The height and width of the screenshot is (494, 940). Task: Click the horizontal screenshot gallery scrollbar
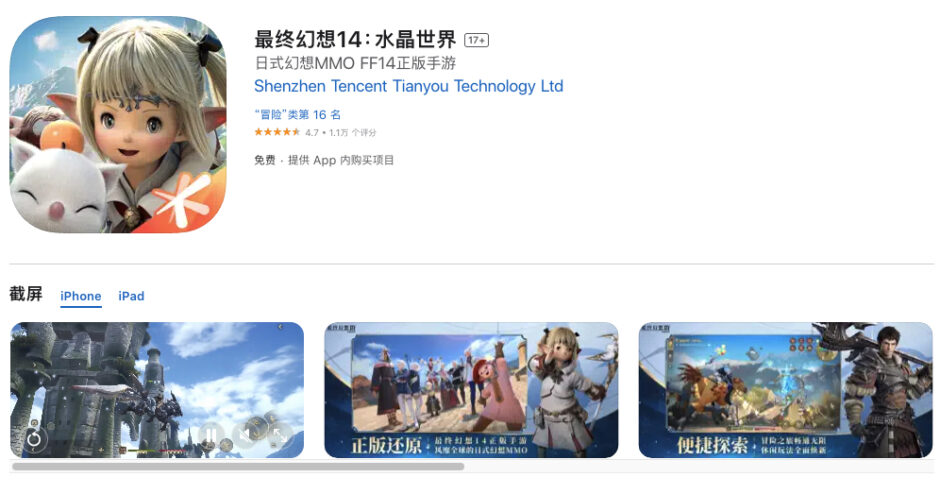pyautogui.click(x=238, y=466)
